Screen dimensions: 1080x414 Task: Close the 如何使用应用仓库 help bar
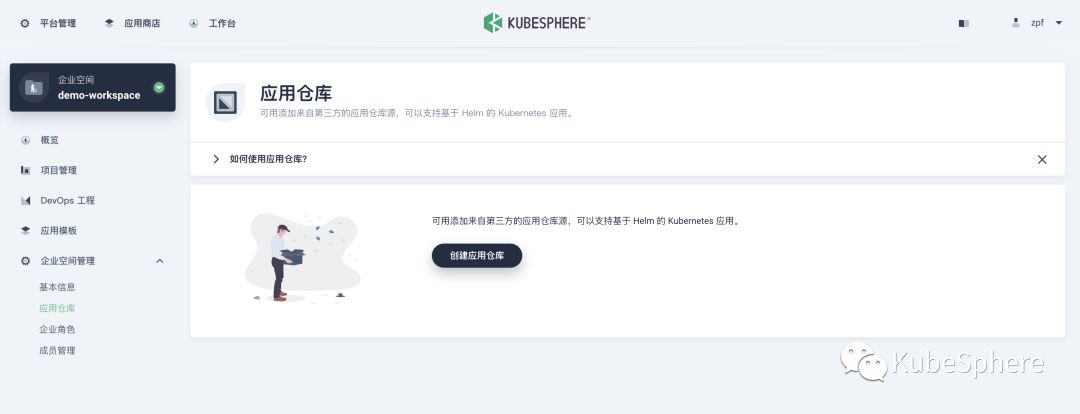click(1042, 159)
